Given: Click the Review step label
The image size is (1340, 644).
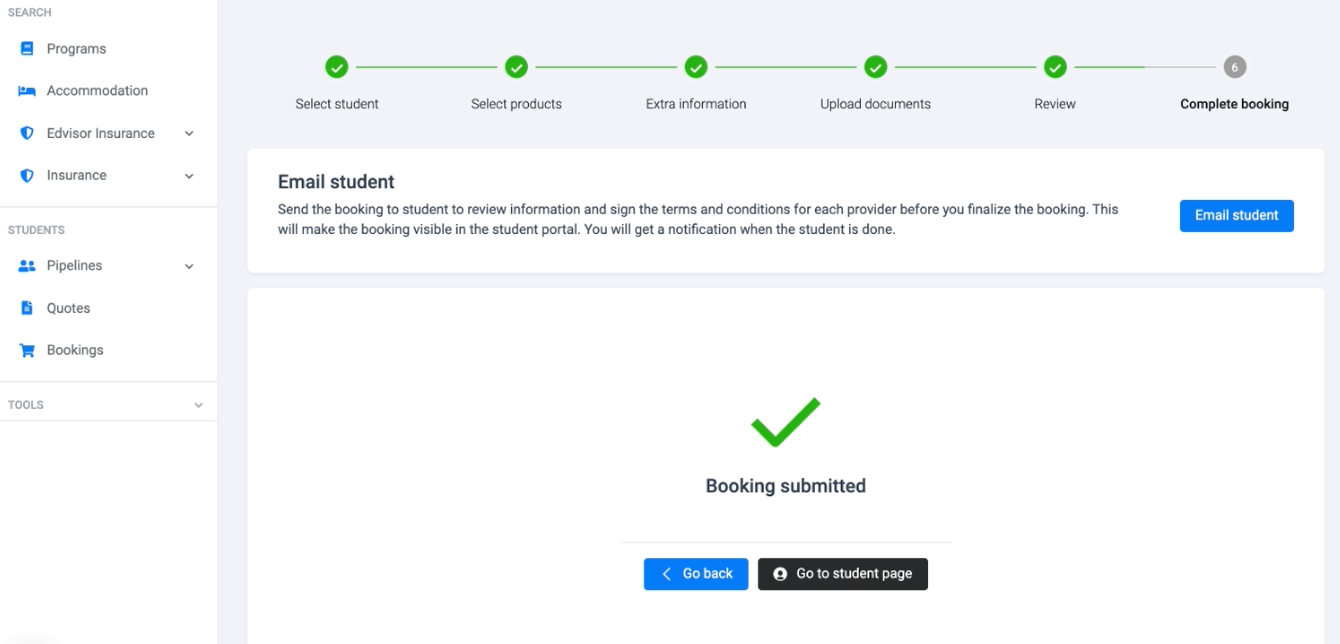Looking at the screenshot, I should coord(1055,104).
